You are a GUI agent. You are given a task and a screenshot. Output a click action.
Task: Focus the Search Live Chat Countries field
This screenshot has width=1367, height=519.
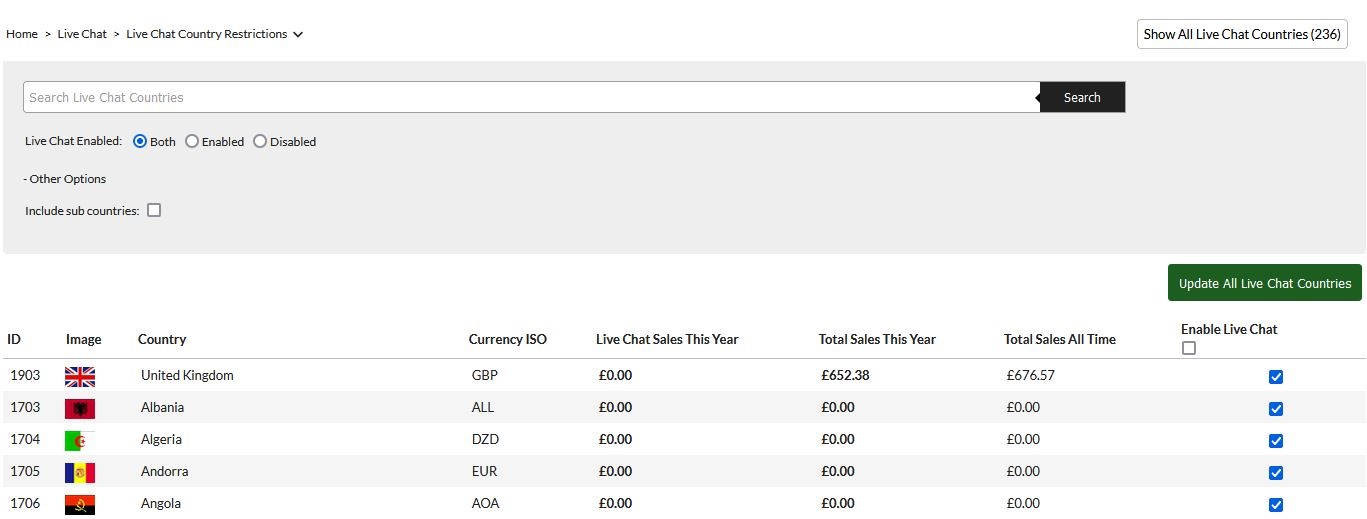tap(530, 97)
